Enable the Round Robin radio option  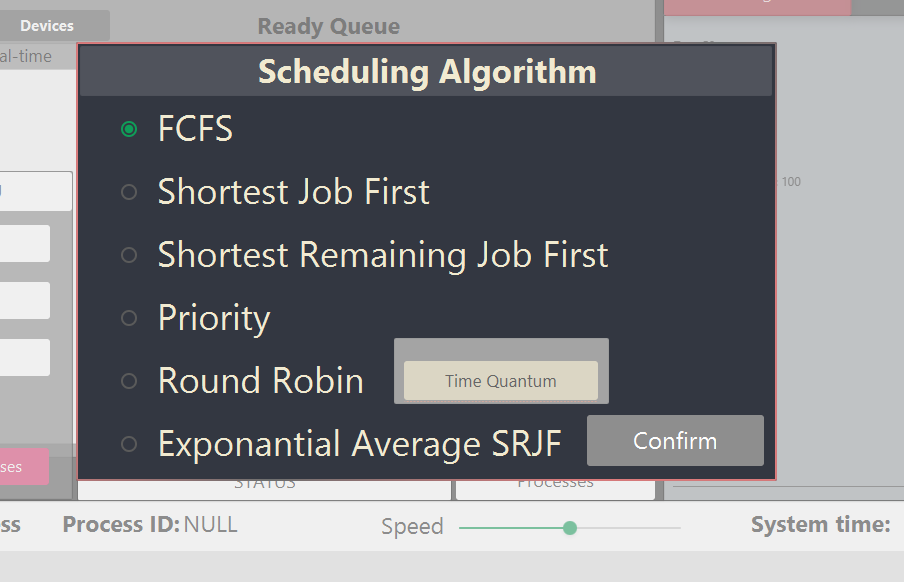129,381
